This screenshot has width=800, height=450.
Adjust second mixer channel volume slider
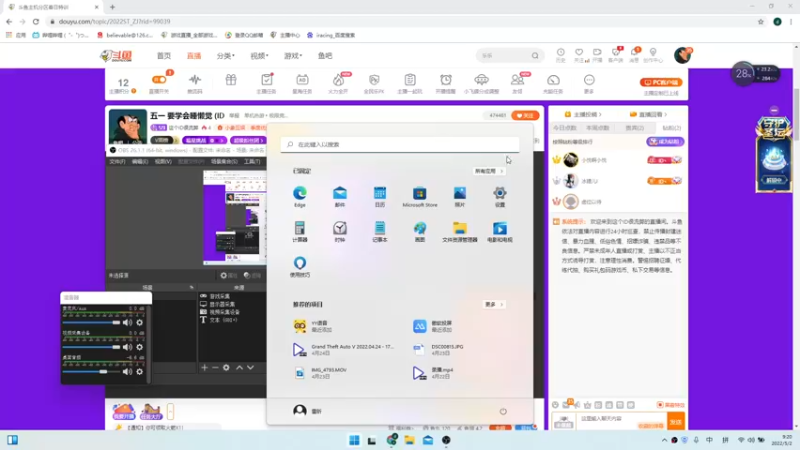(91, 347)
